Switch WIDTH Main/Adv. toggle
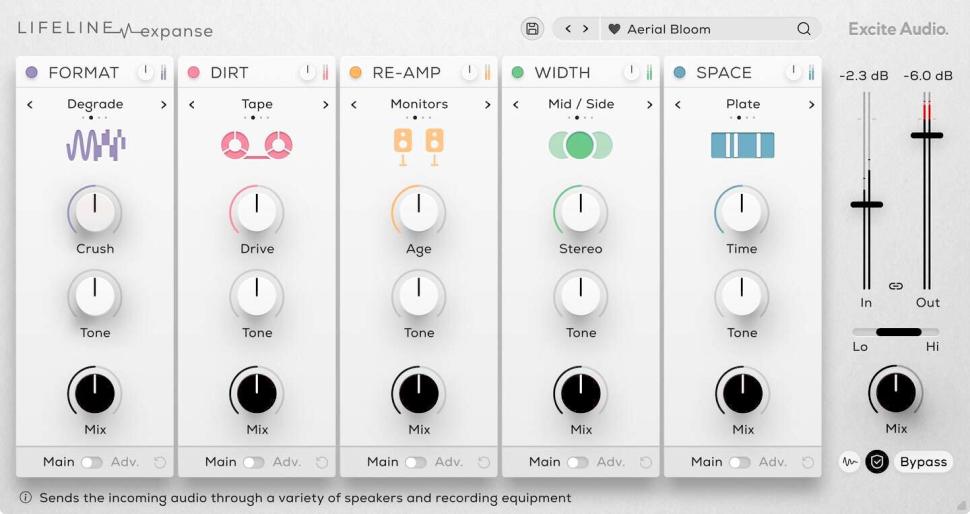The width and height of the screenshot is (970, 514). point(578,462)
